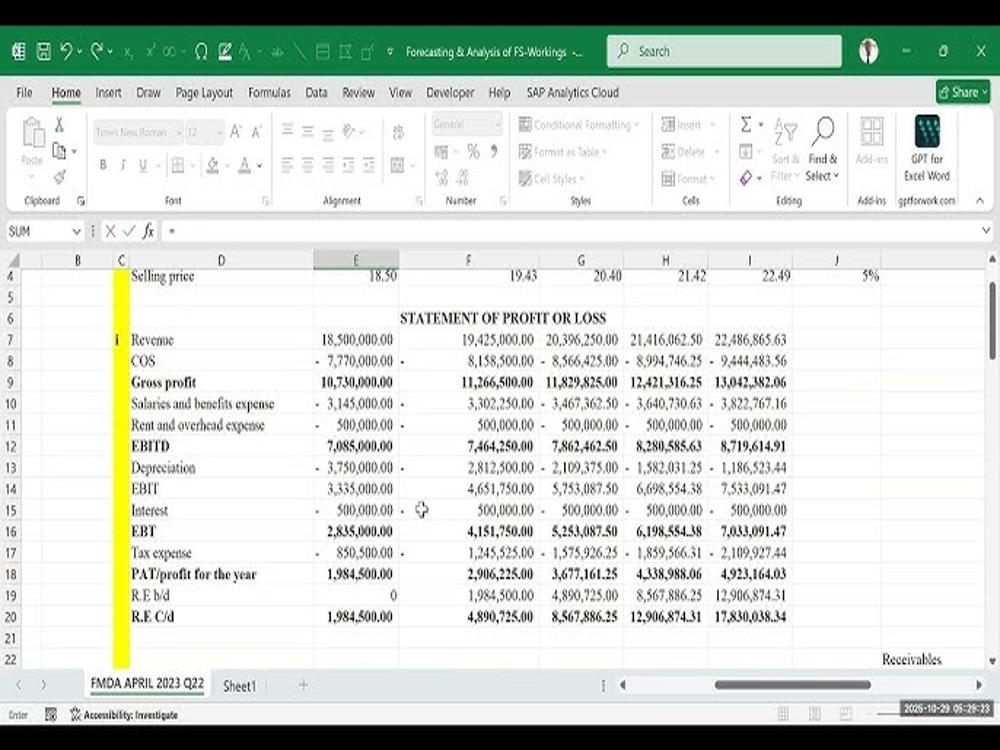Click the Search box in title bar

coord(724,51)
